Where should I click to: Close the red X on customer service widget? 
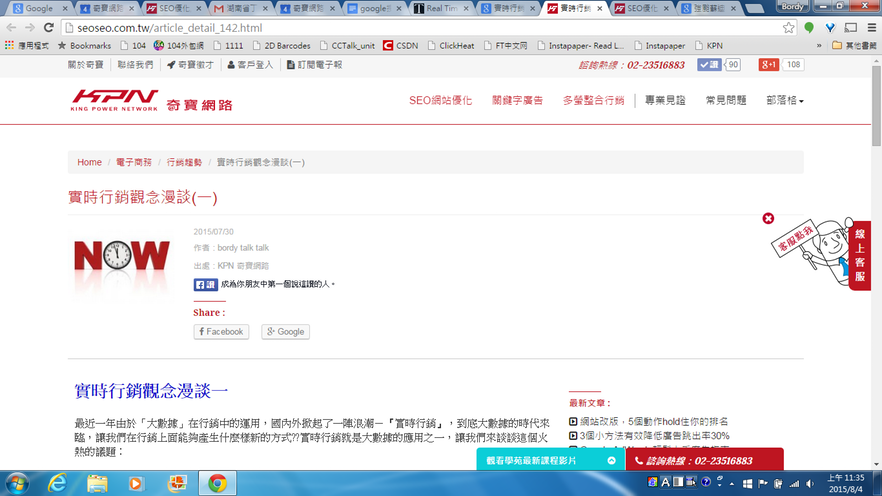[x=768, y=218]
